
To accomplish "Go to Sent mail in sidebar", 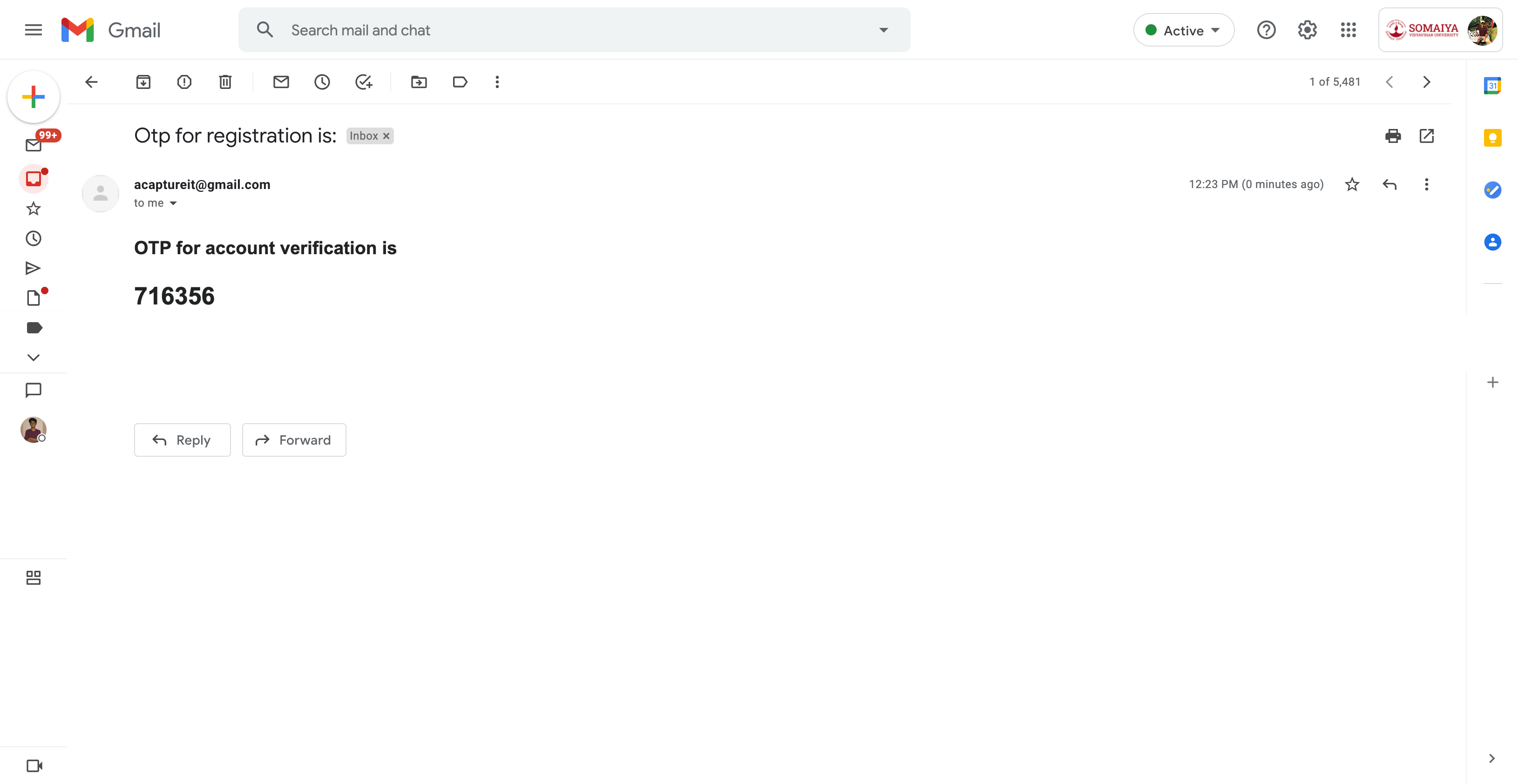I will point(34,269).
